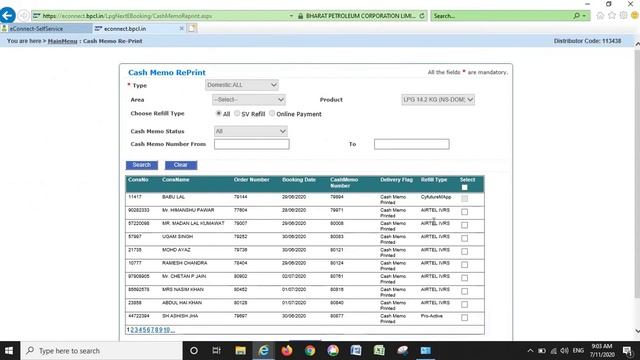Open a new tab with the blank tab button
The height and width of the screenshot is (360, 640).
pyautogui.click(x=192, y=28)
